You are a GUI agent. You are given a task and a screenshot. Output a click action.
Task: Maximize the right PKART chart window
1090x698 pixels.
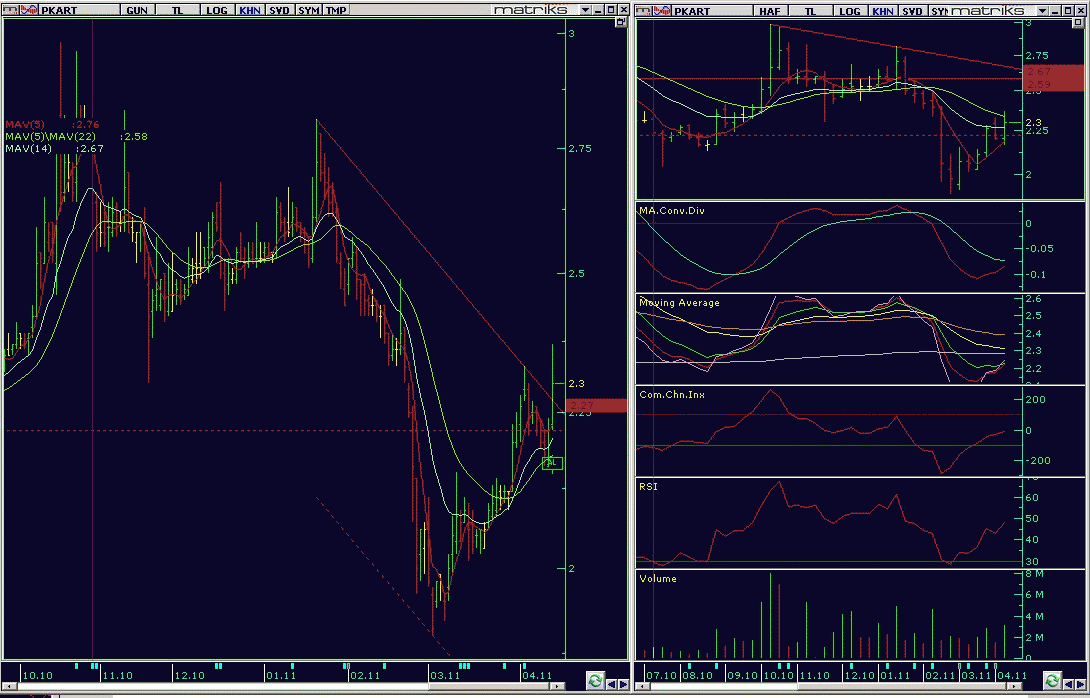[x=1068, y=11]
